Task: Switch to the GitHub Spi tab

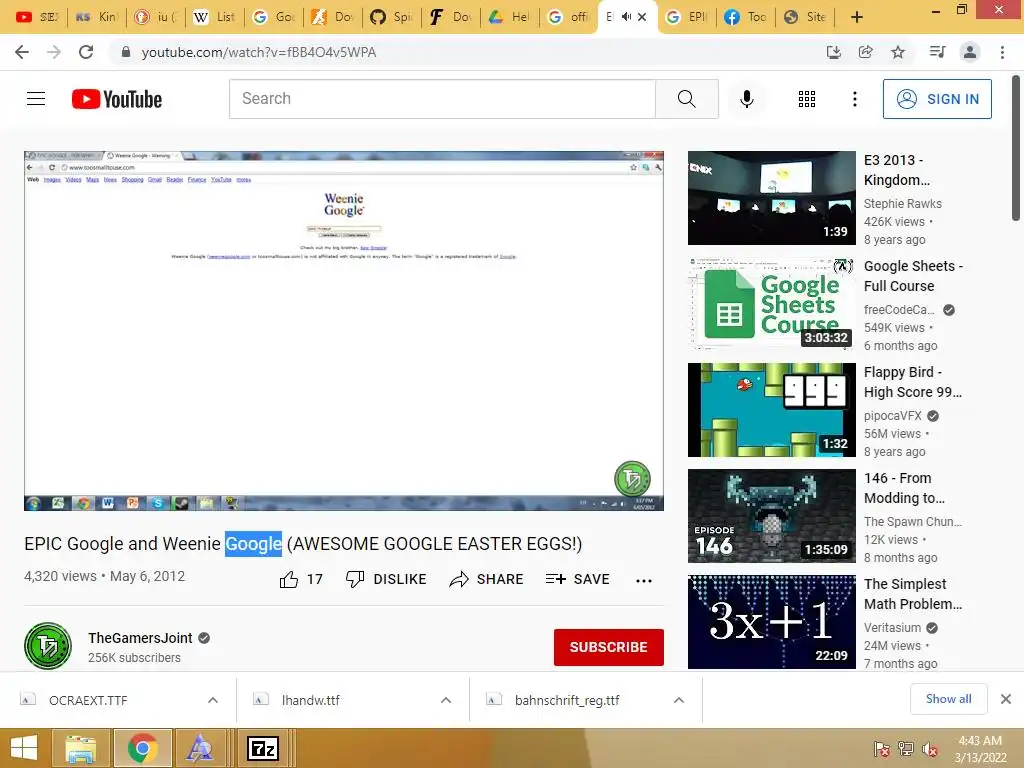Action: 391,17
